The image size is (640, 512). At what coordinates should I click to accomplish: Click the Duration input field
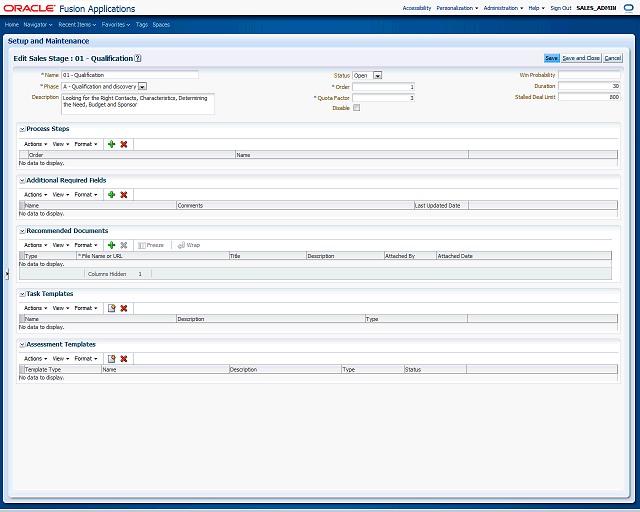(x=589, y=86)
